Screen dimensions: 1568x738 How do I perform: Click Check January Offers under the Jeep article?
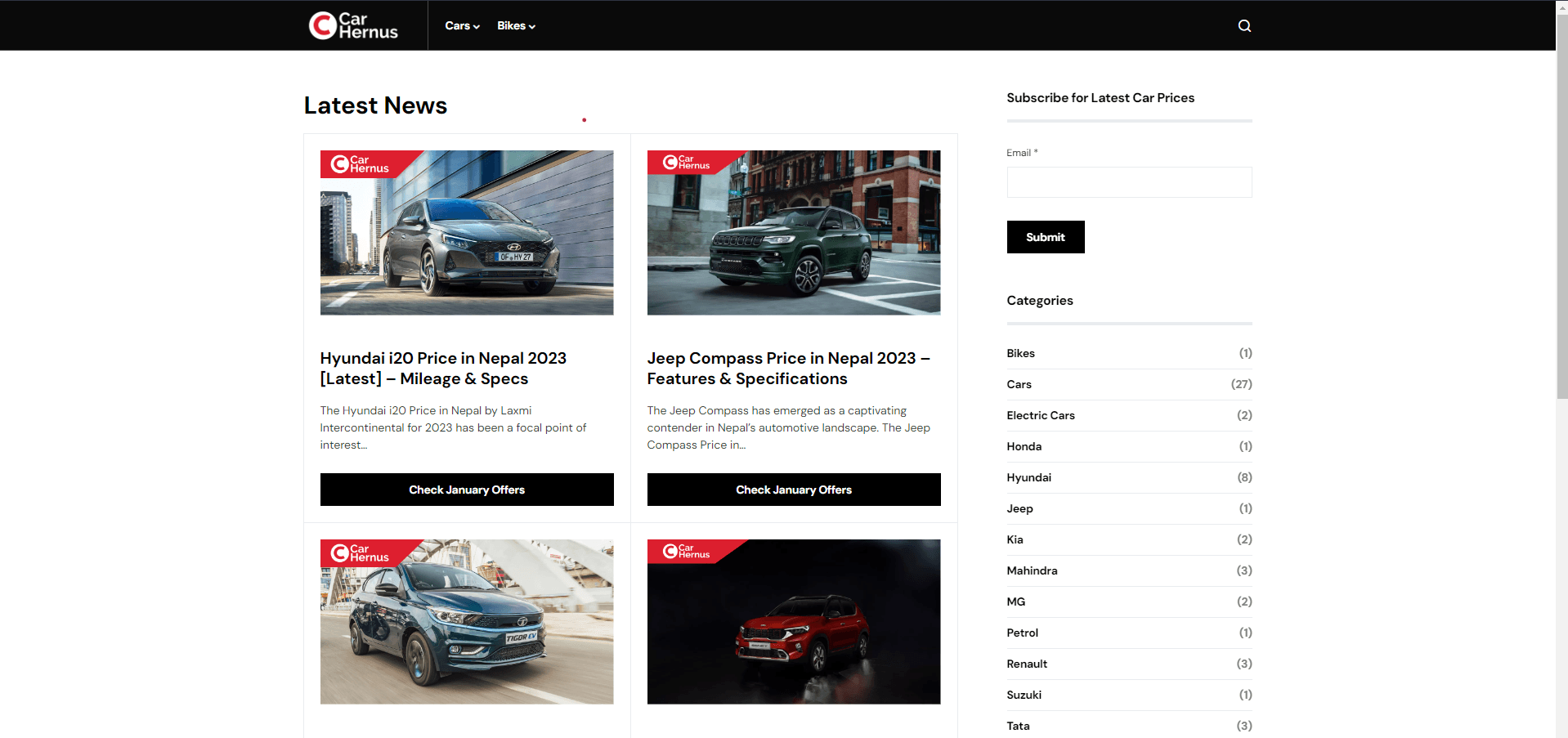click(x=793, y=489)
